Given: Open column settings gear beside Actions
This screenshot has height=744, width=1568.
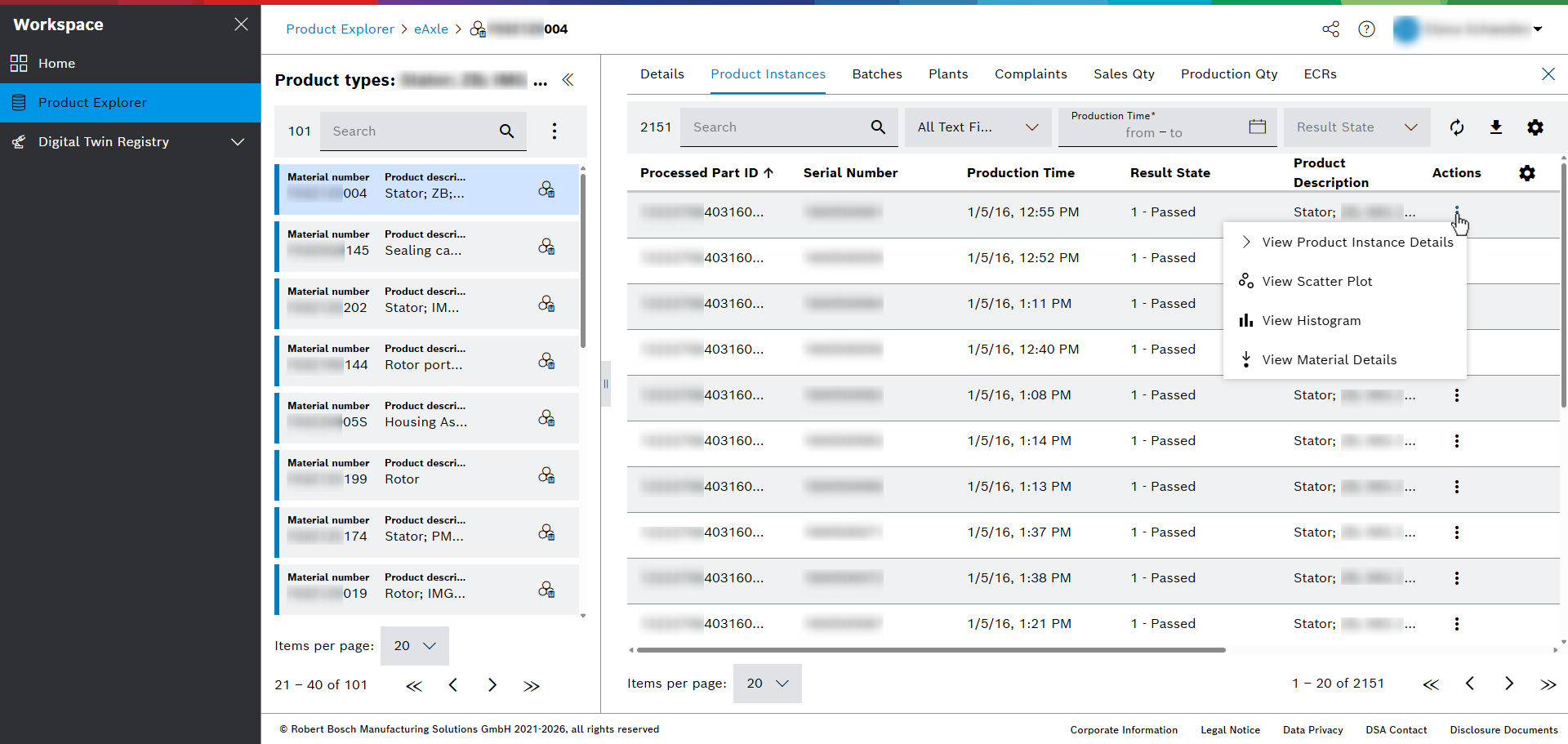Looking at the screenshot, I should tap(1527, 173).
